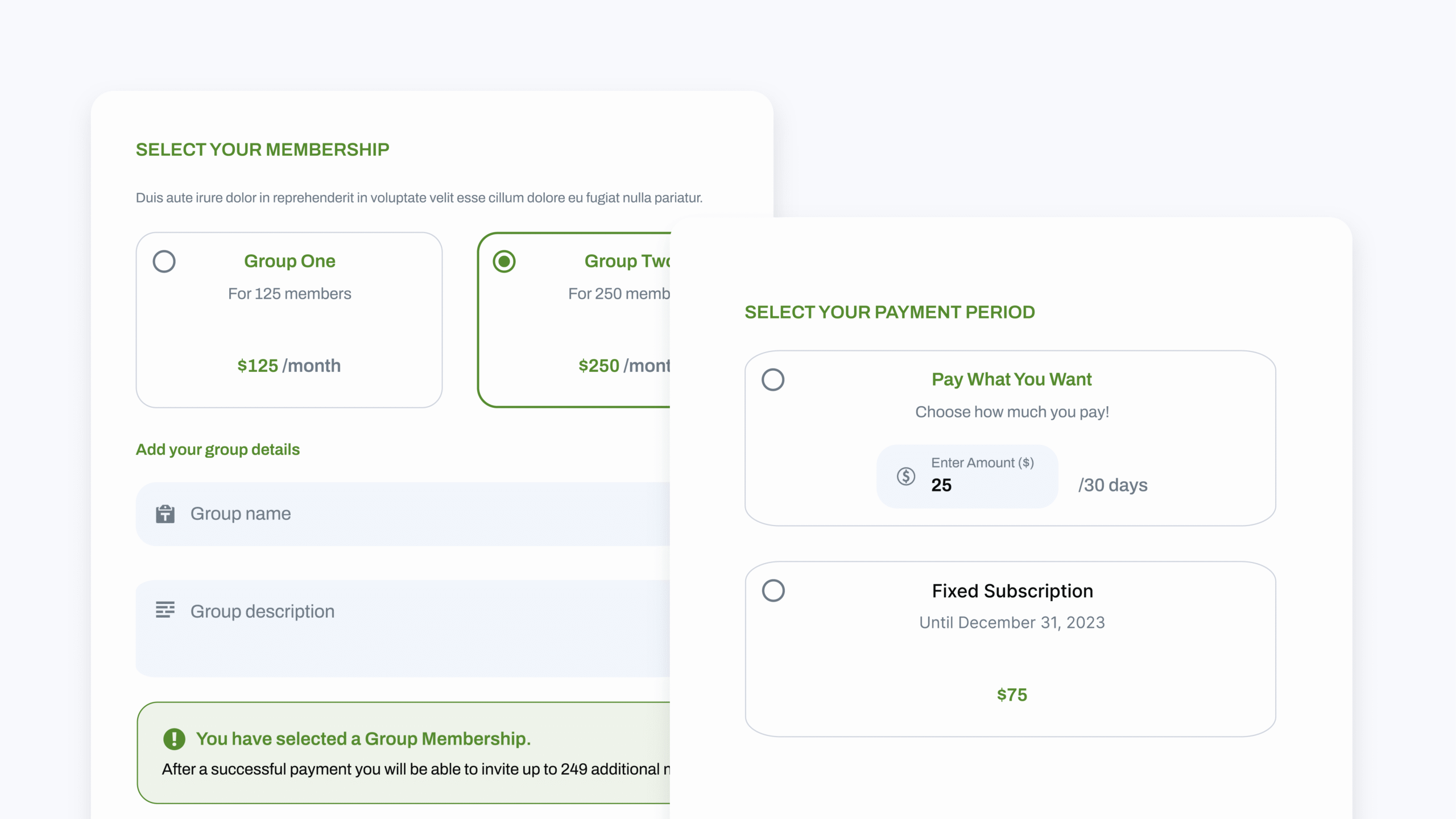Click the $125 /month price label
The width and height of the screenshot is (1456, 819).
(x=289, y=366)
